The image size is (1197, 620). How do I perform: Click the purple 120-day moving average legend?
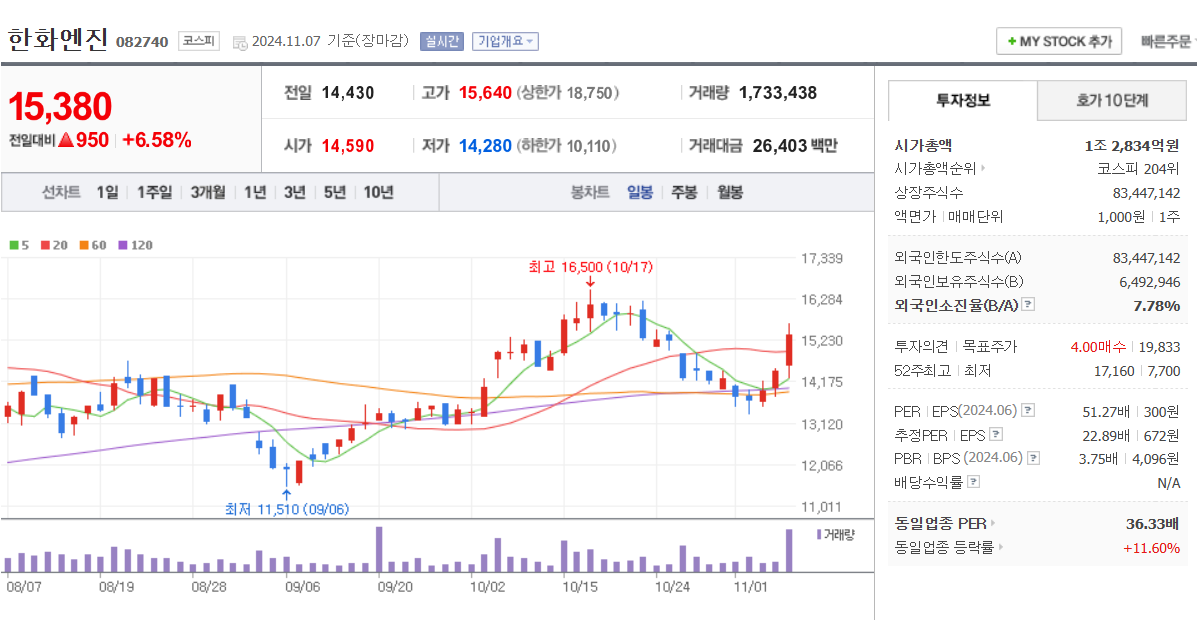135,245
